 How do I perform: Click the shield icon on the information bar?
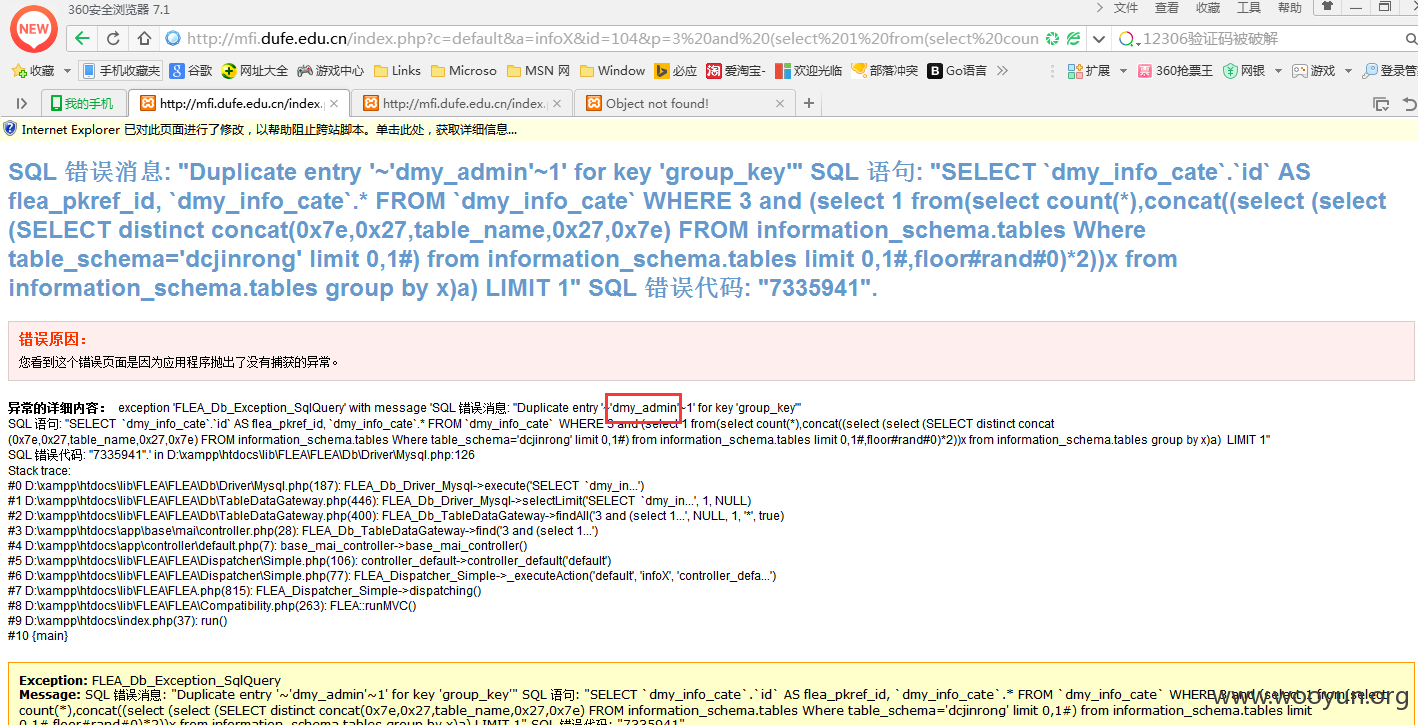click(x=10, y=129)
